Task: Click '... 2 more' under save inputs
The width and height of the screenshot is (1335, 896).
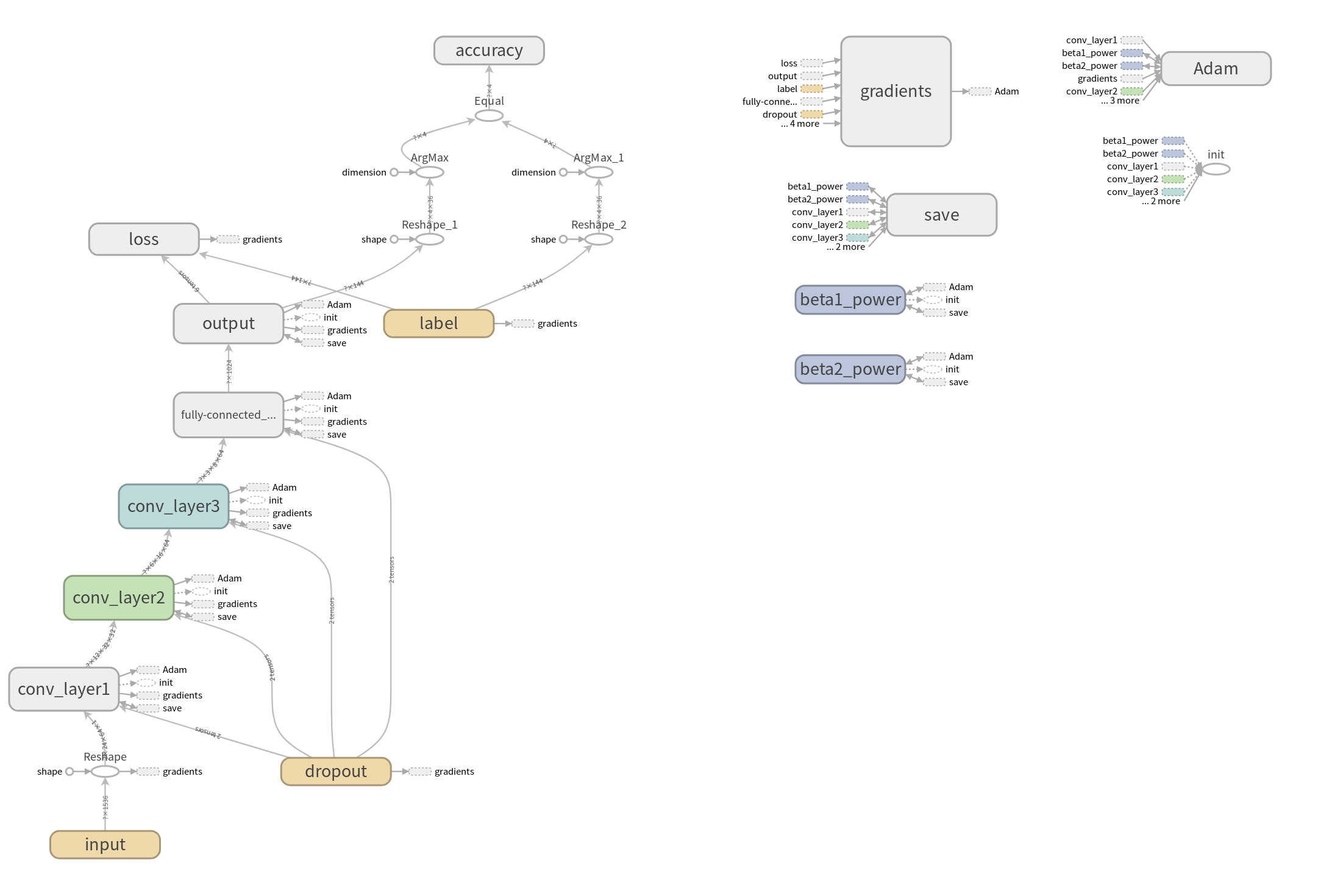Action: [846, 247]
